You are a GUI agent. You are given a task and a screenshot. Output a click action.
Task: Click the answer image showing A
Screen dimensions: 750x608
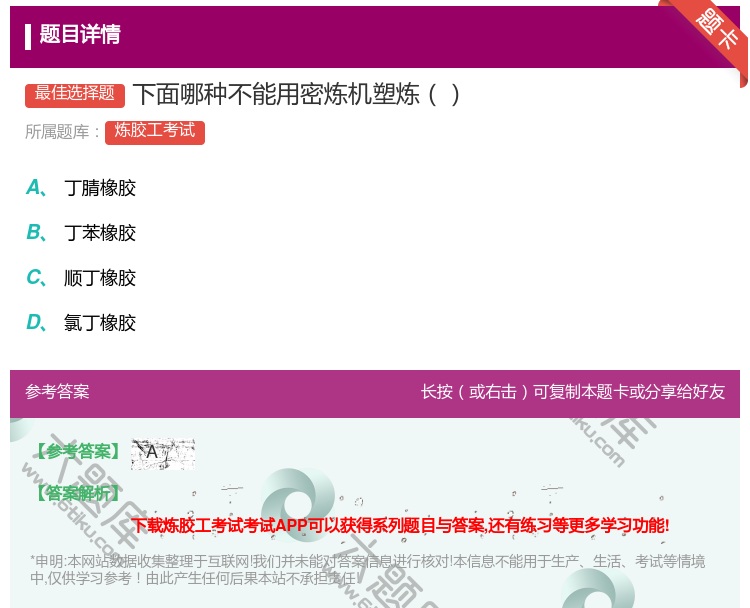[163, 453]
